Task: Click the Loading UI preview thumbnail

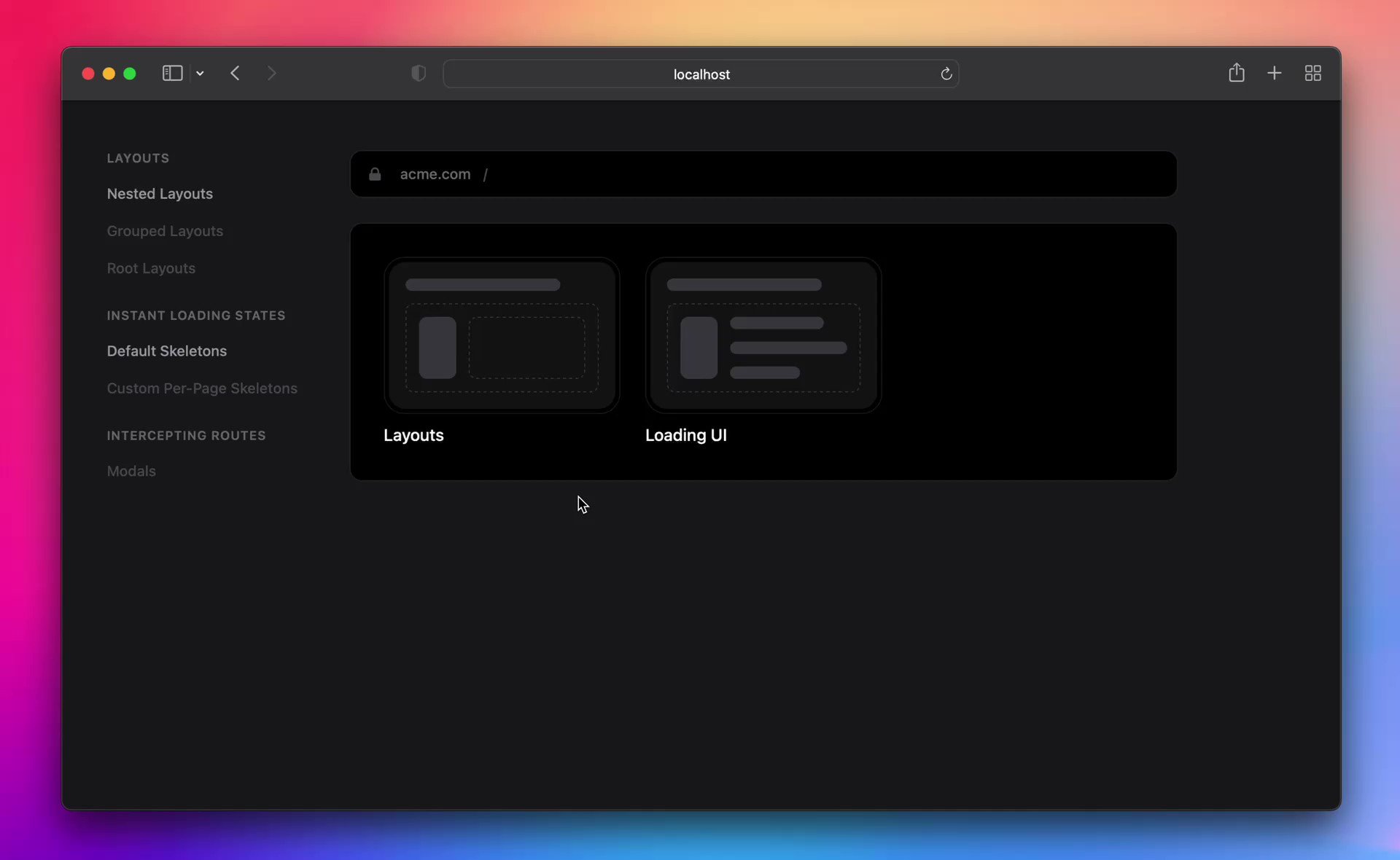Action: pos(763,335)
